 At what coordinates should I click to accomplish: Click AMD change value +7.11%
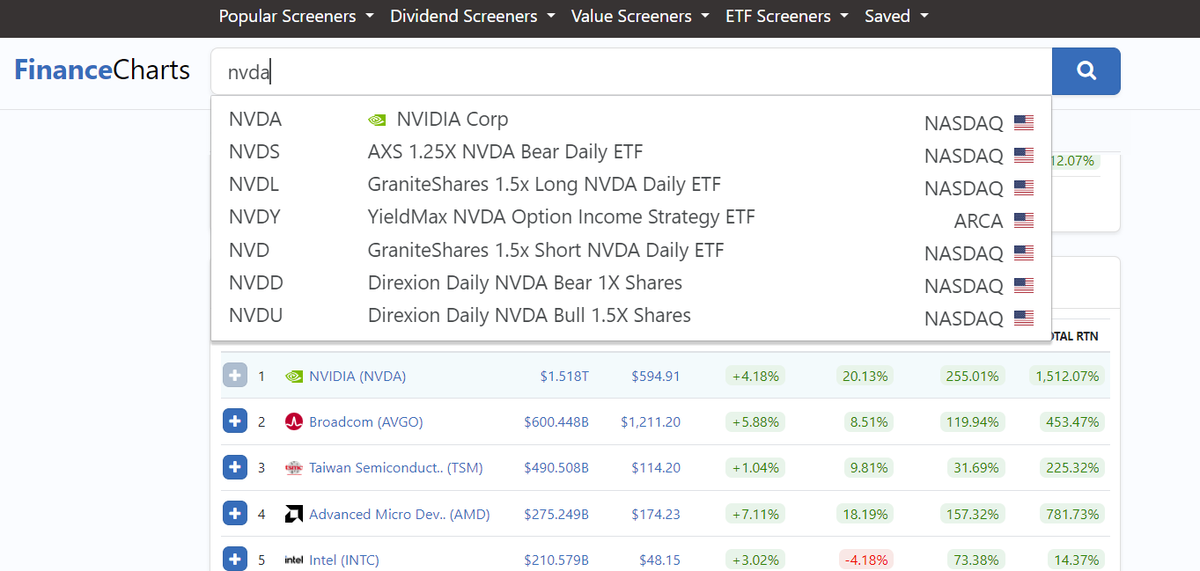756,514
